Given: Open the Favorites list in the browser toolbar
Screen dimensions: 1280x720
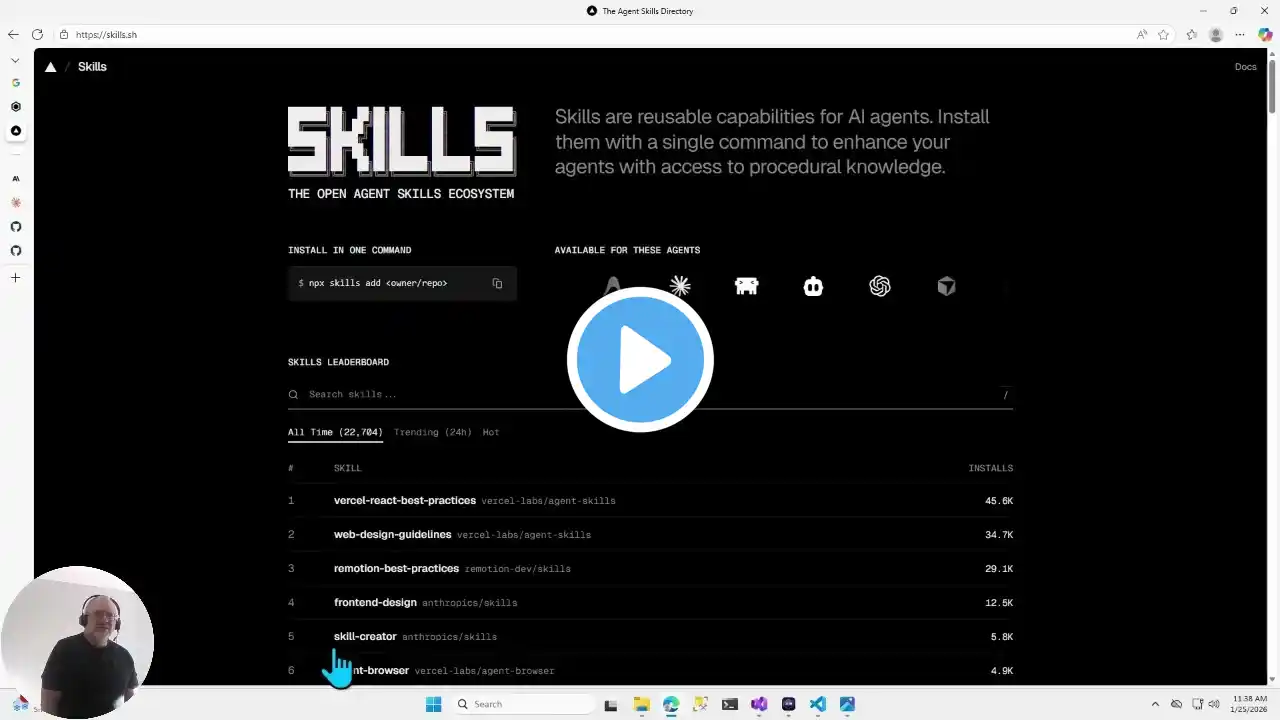Looking at the screenshot, I should tap(1192, 35).
